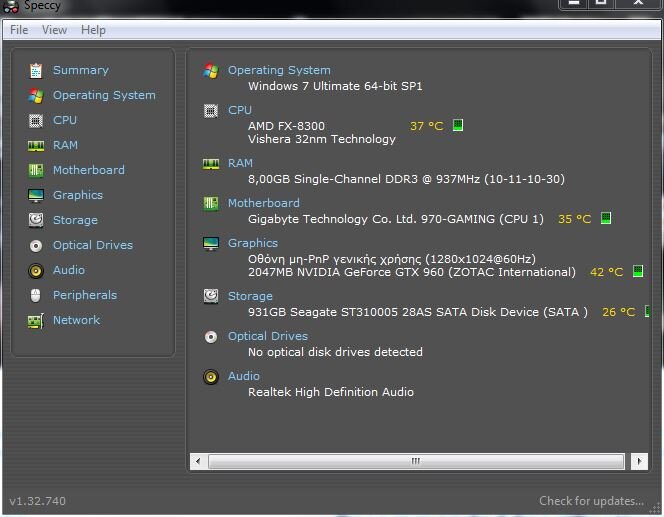This screenshot has width=664, height=517.
Task: Click the 26 °C storage temperature value
Action: tap(619, 312)
